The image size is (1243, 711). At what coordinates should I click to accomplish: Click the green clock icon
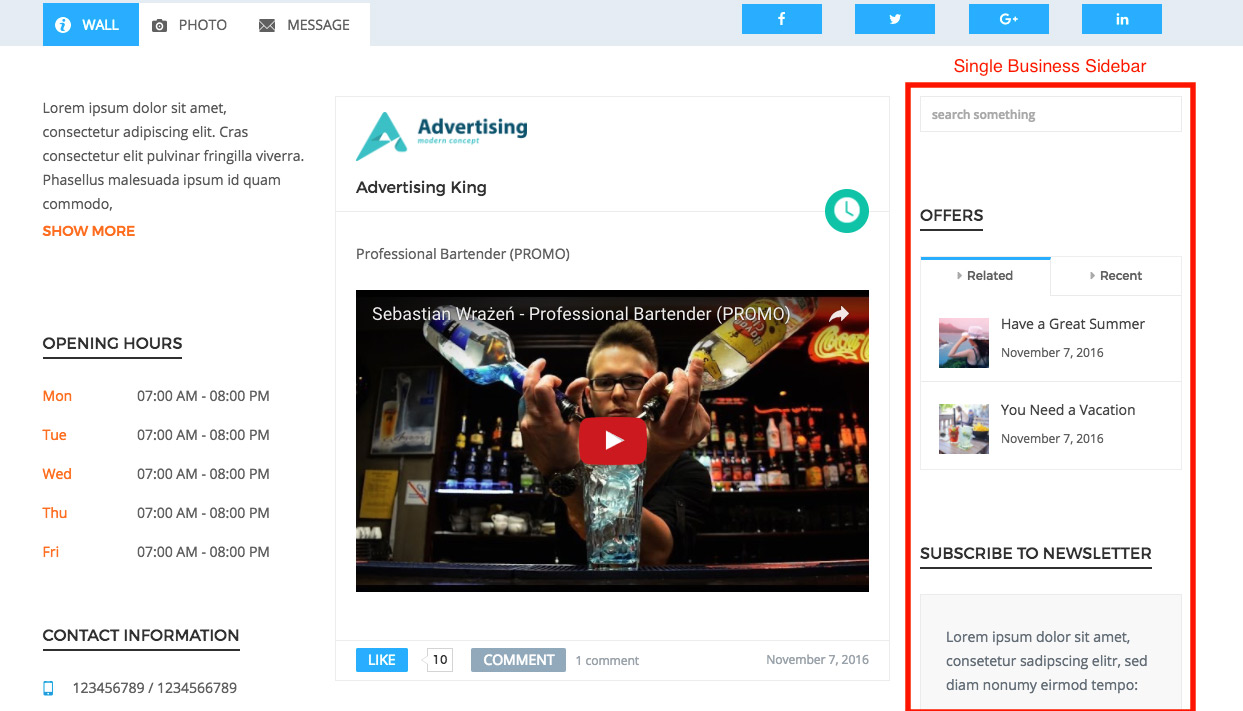(x=846, y=210)
